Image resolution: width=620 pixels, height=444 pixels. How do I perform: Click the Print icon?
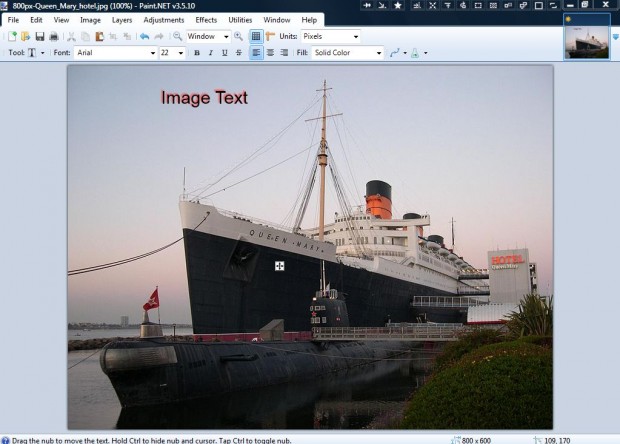(54, 36)
